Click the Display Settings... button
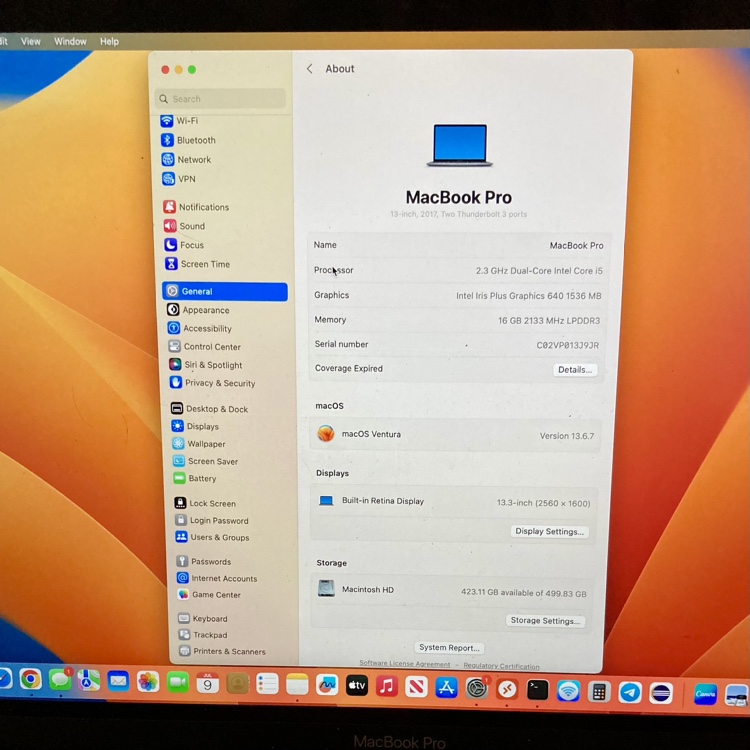The image size is (750, 750). [550, 531]
